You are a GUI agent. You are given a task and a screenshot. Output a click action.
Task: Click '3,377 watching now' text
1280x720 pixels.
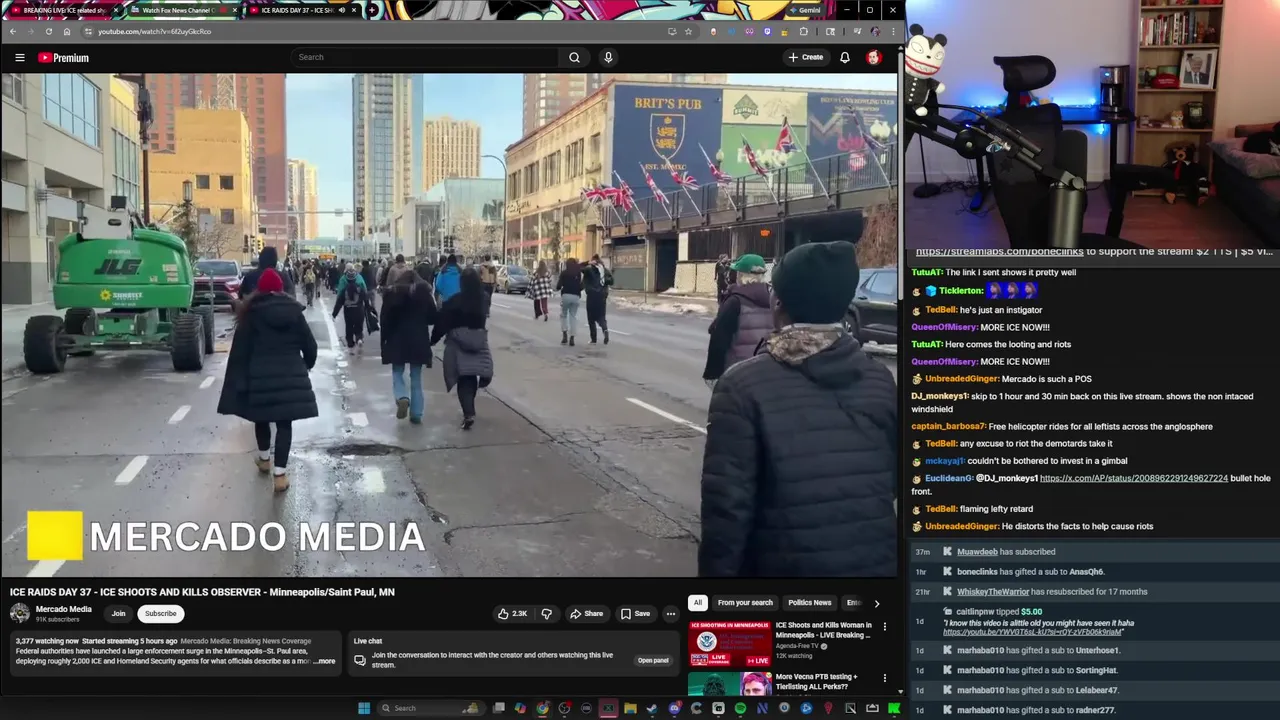pos(46,641)
